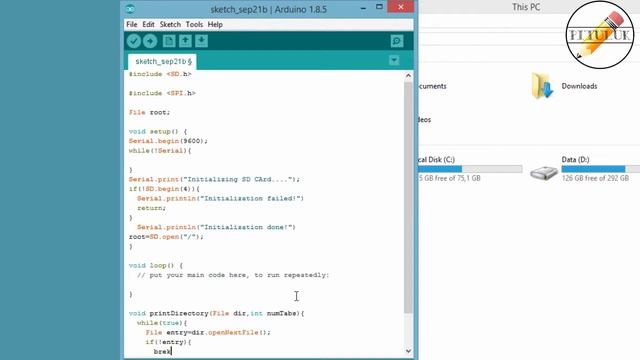The height and width of the screenshot is (360, 640).
Task: Click the Verify sketch checkmark icon
Action: point(133,41)
